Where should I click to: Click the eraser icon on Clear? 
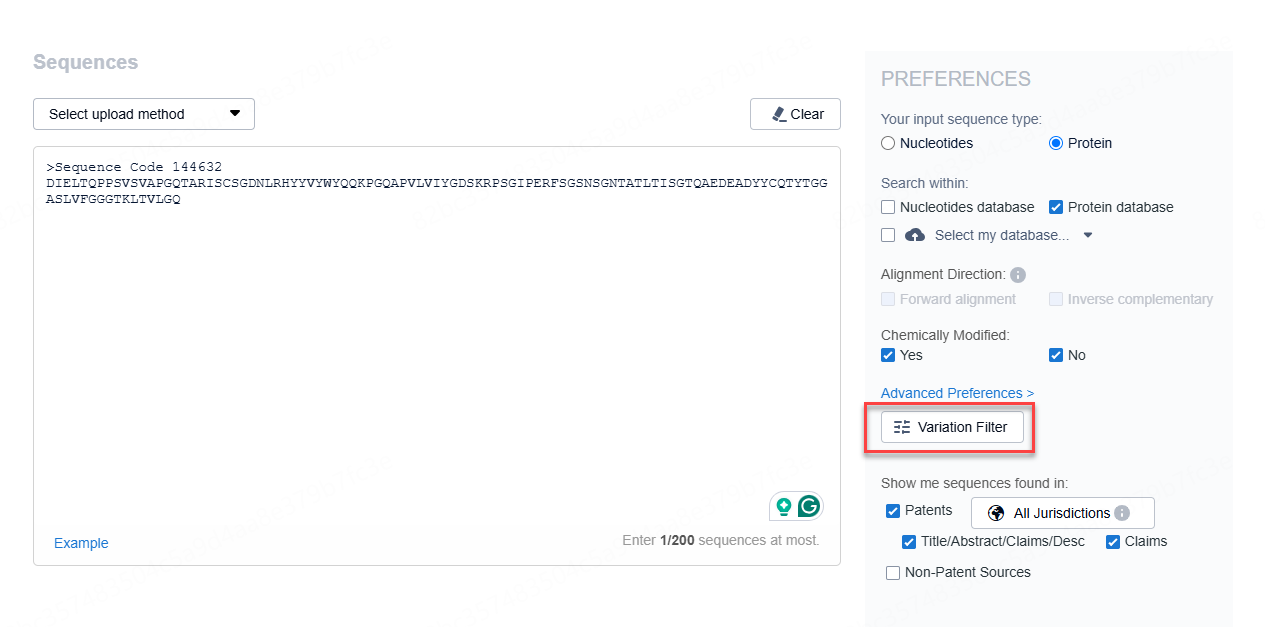tap(780, 114)
